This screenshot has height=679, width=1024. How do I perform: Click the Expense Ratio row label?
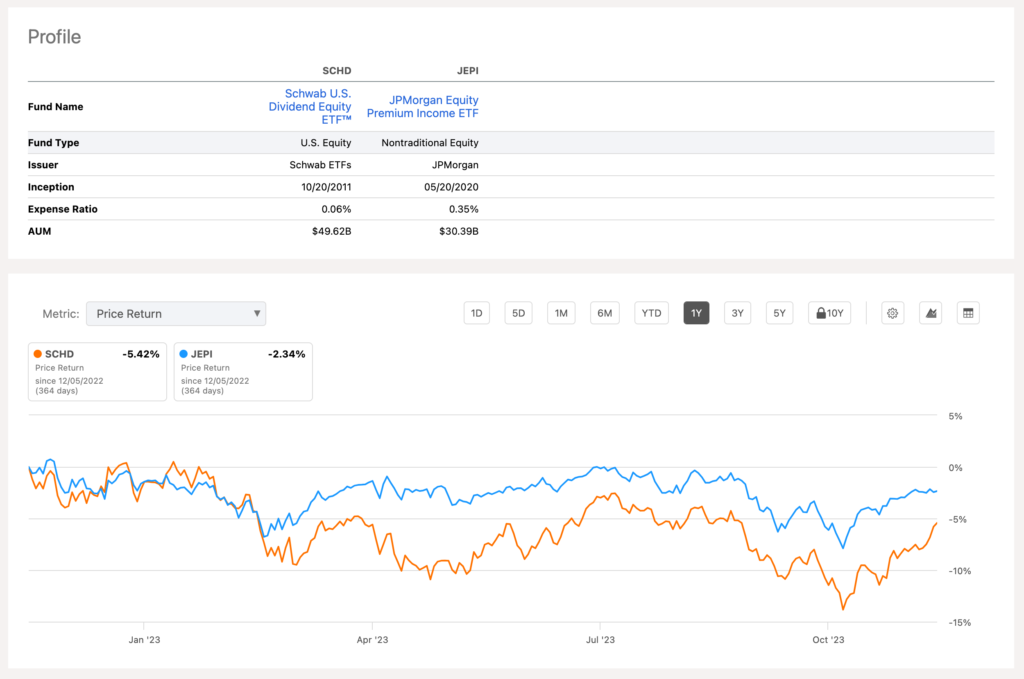pyautogui.click(x=63, y=209)
